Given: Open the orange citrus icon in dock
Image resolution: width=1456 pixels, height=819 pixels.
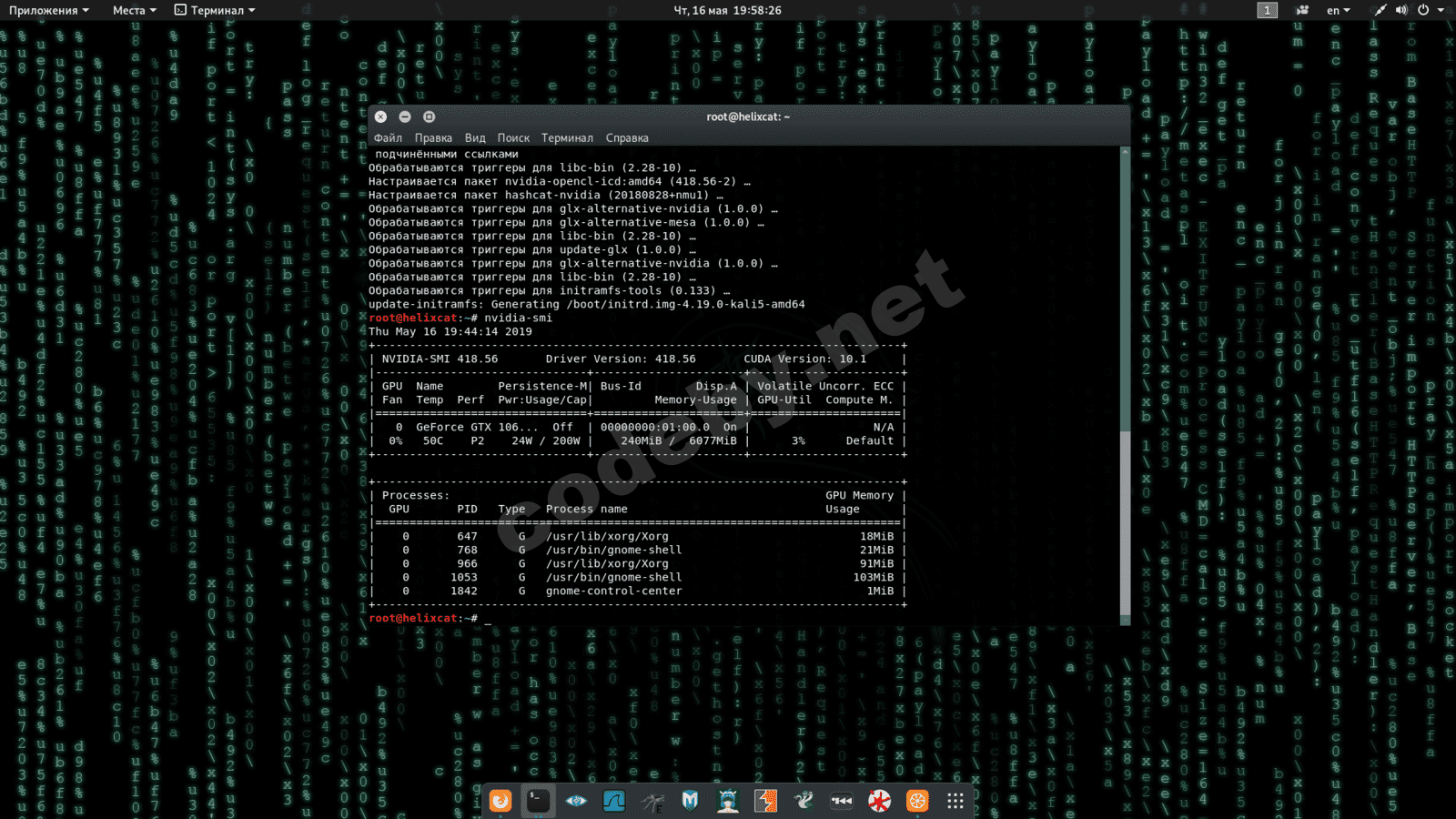Looking at the screenshot, I should pyautogui.click(x=917, y=801).
